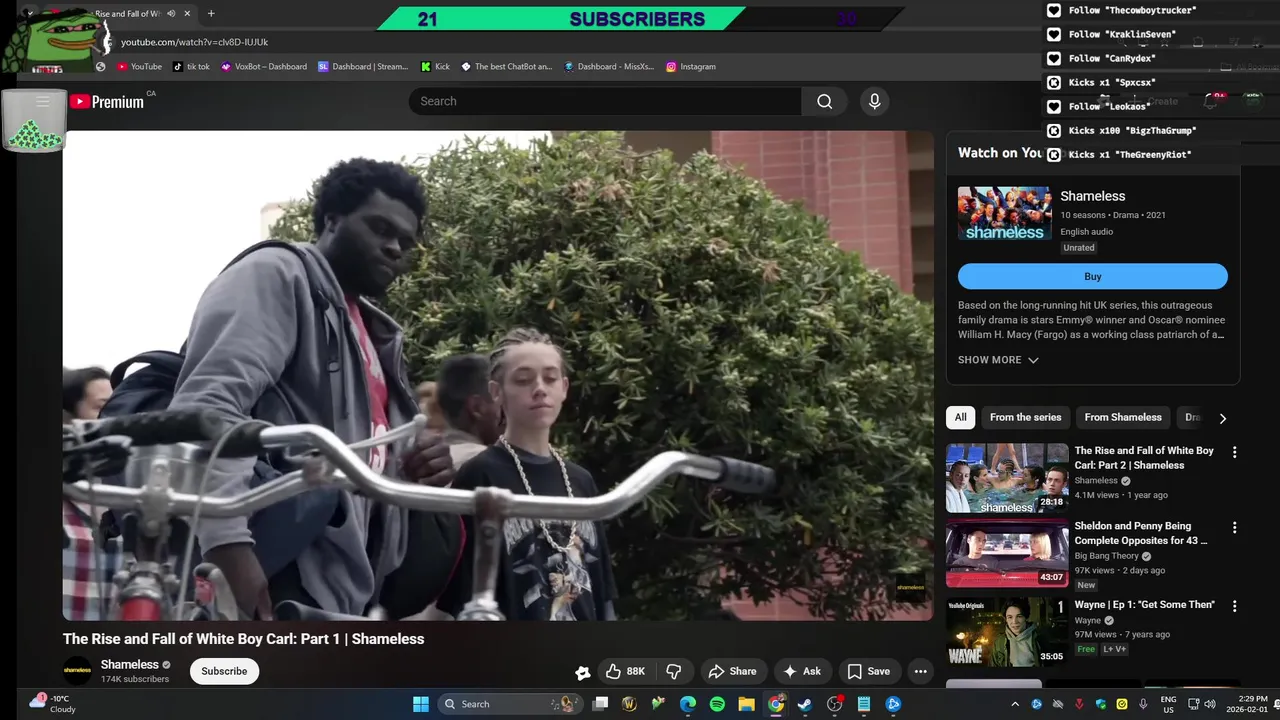Open YouTube notifications bell
1280x720 pixels.
tap(1210, 101)
